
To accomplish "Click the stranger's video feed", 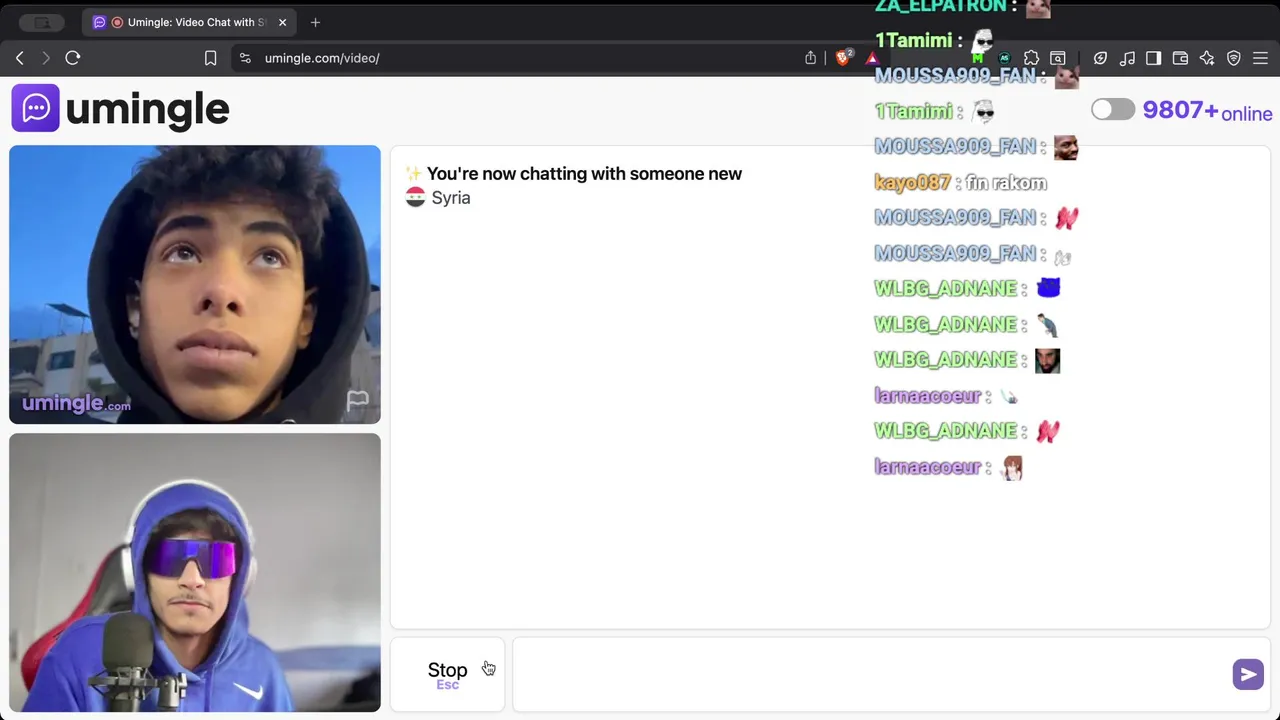I will coord(195,285).
